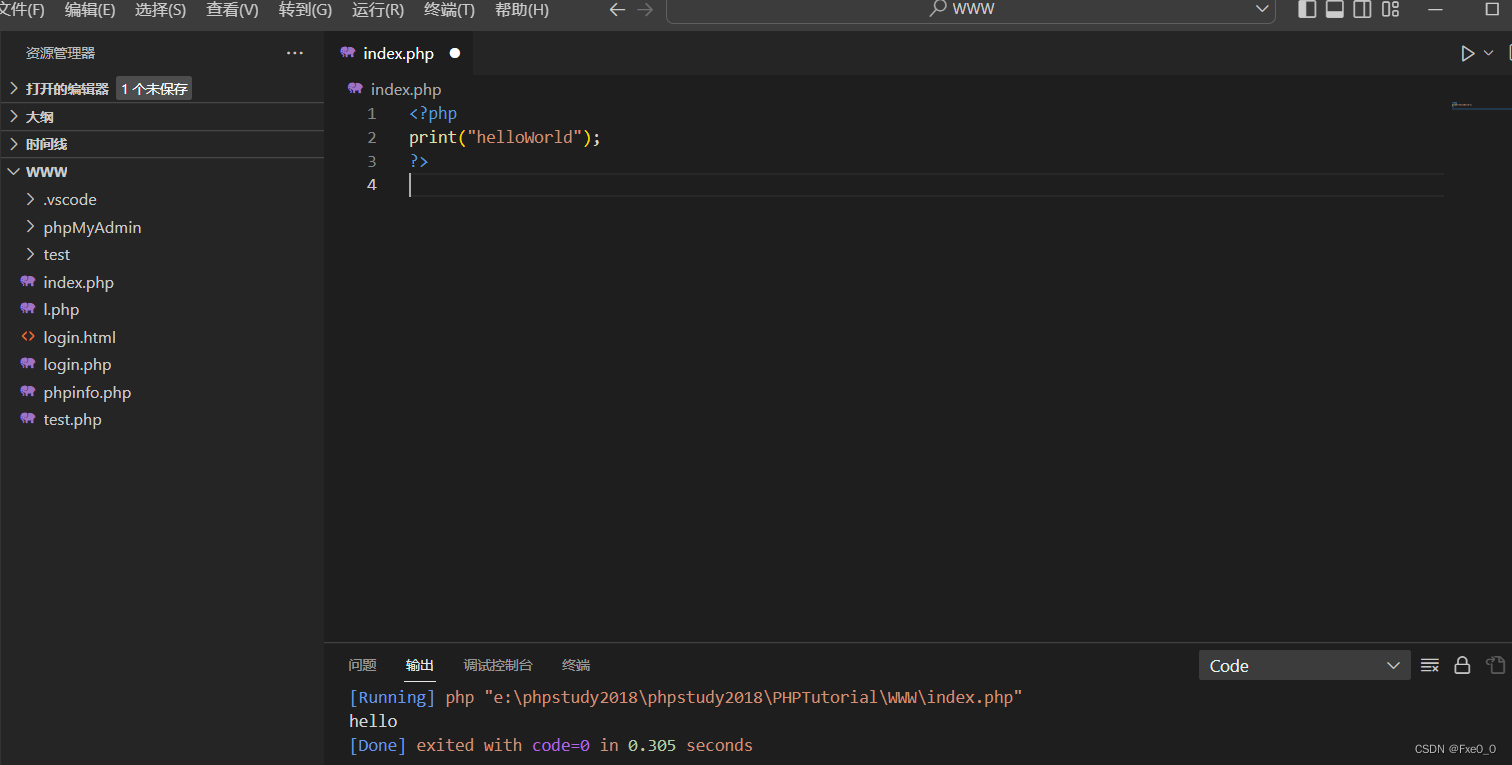Click the search icon in command center

[x=938, y=9]
